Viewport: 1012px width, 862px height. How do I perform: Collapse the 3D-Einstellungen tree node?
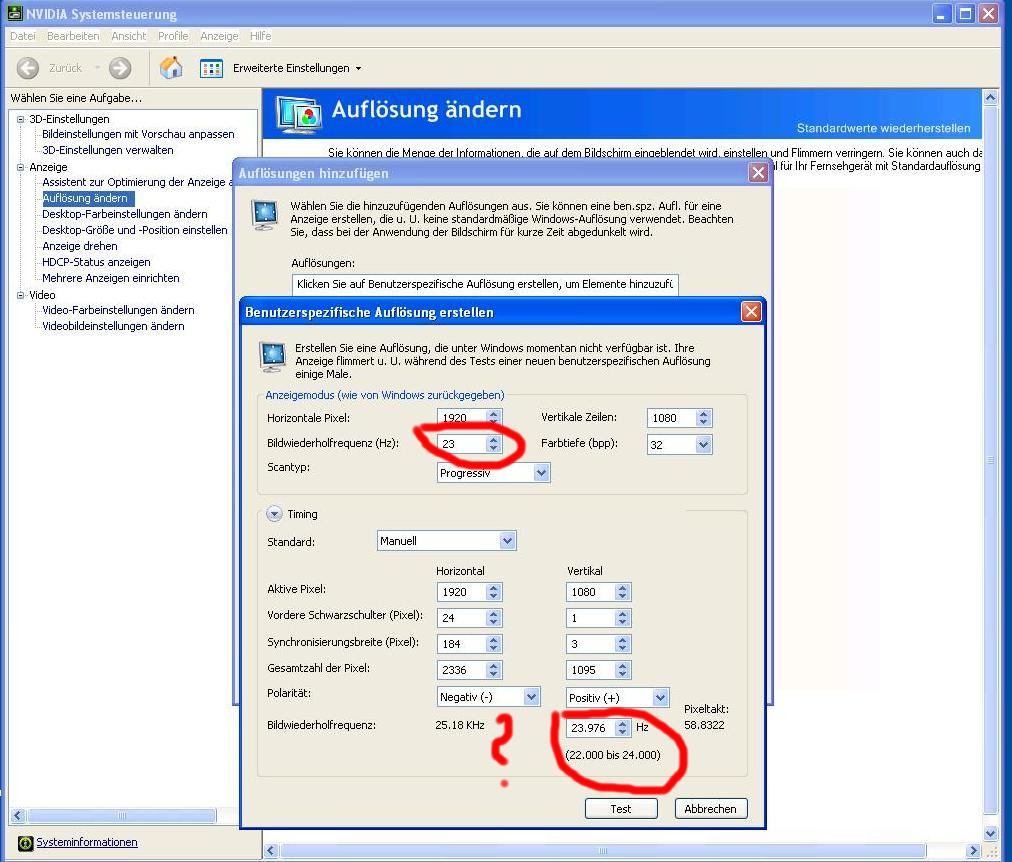point(21,119)
